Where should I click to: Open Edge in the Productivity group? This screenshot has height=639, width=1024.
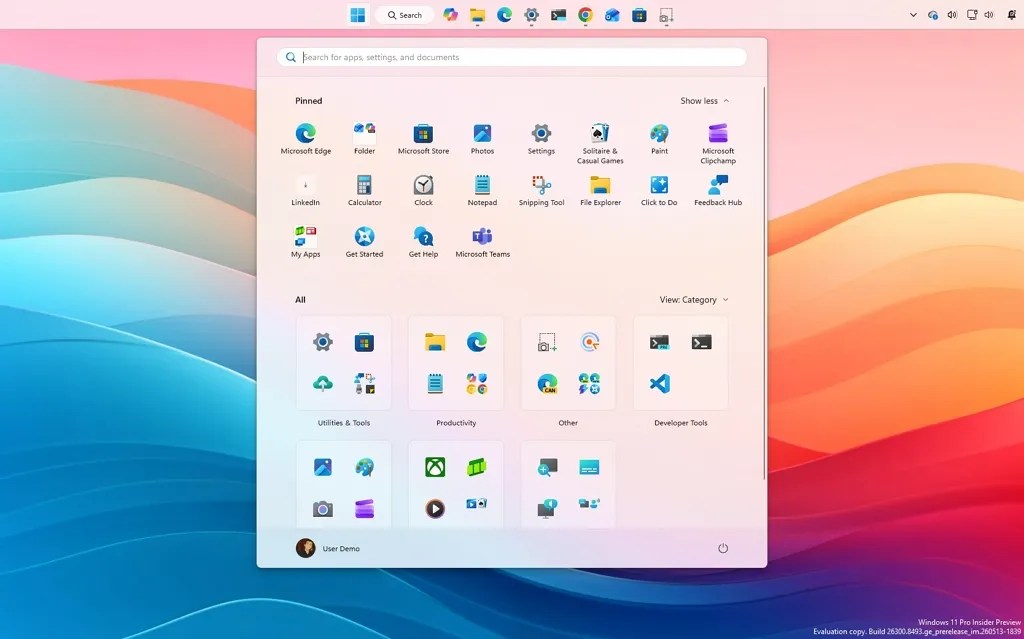477,342
